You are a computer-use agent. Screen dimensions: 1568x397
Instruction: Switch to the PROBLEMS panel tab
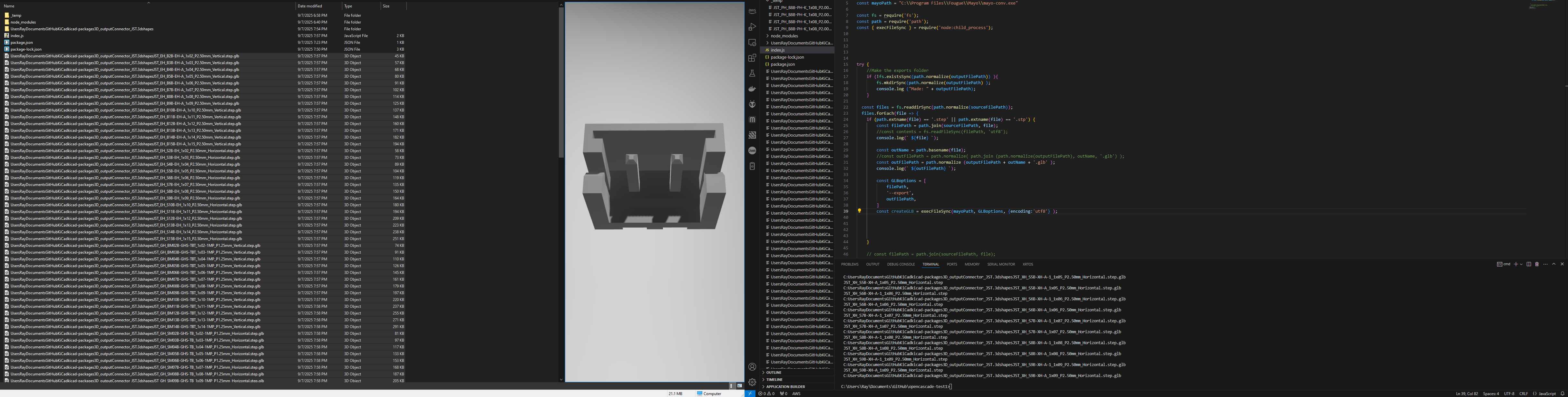849,264
